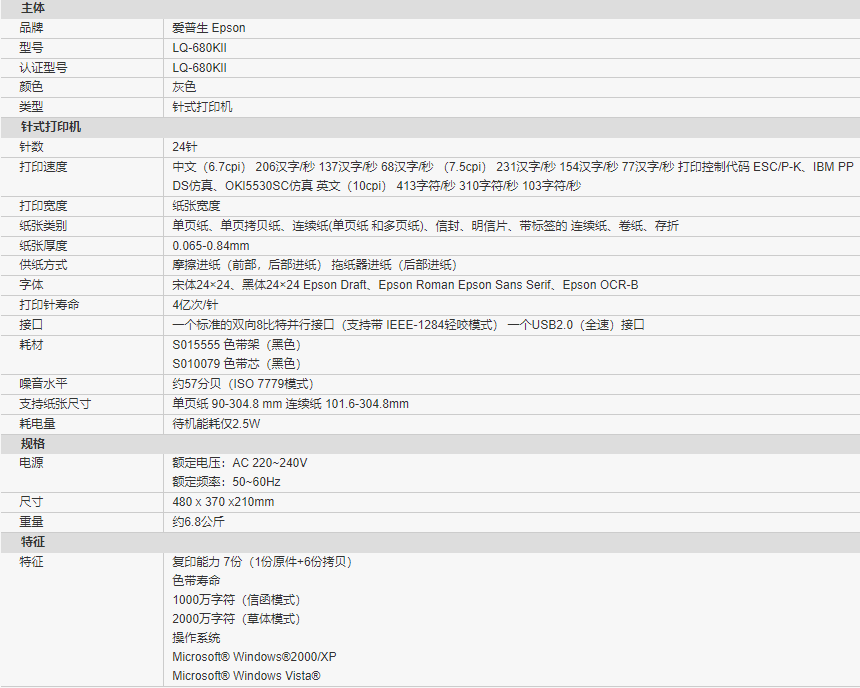Click the 针数 row label
This screenshot has height=688, width=860.
(x=31, y=146)
